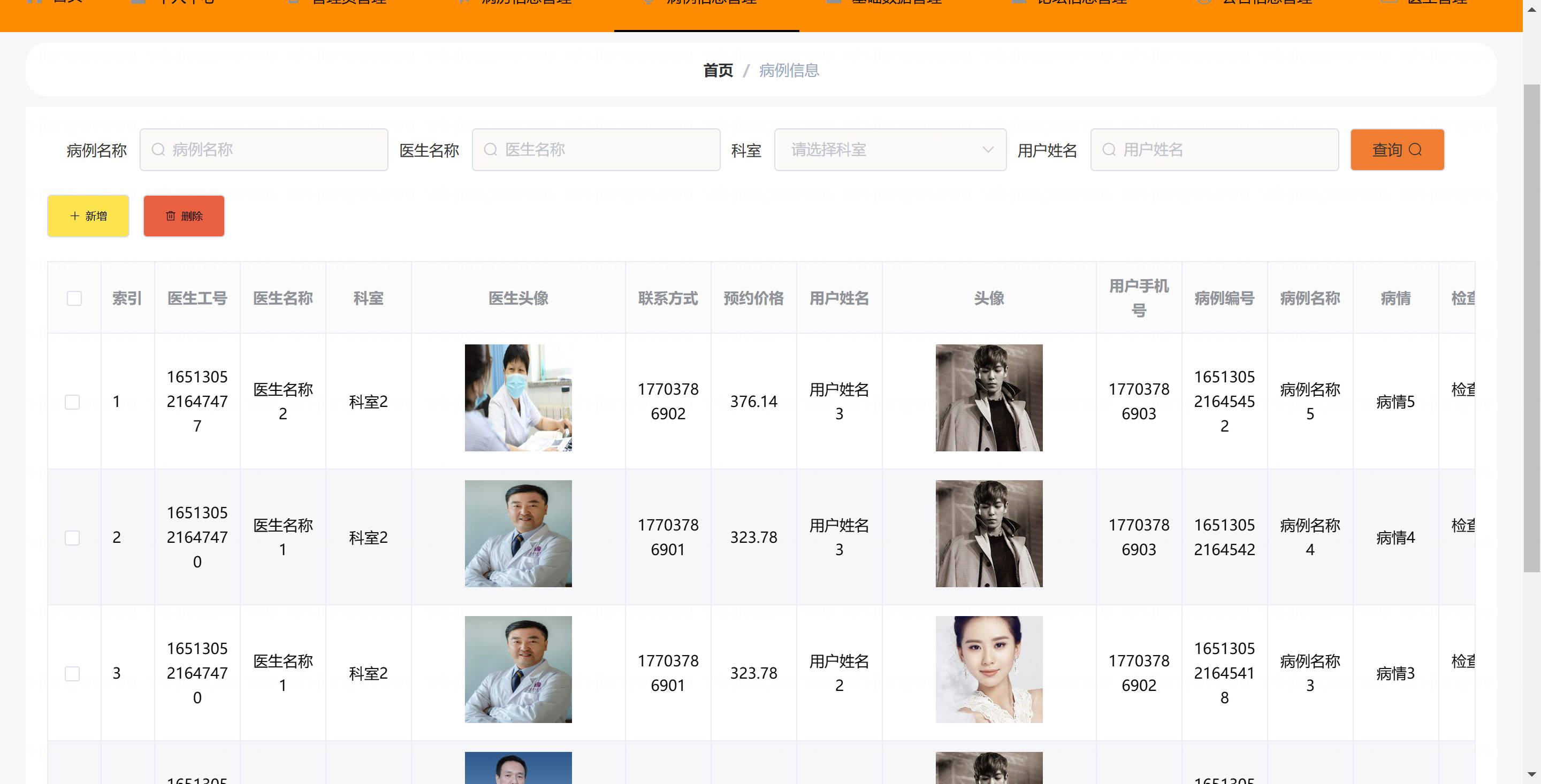Click the vertical scrollbar thumb

pos(1531,328)
